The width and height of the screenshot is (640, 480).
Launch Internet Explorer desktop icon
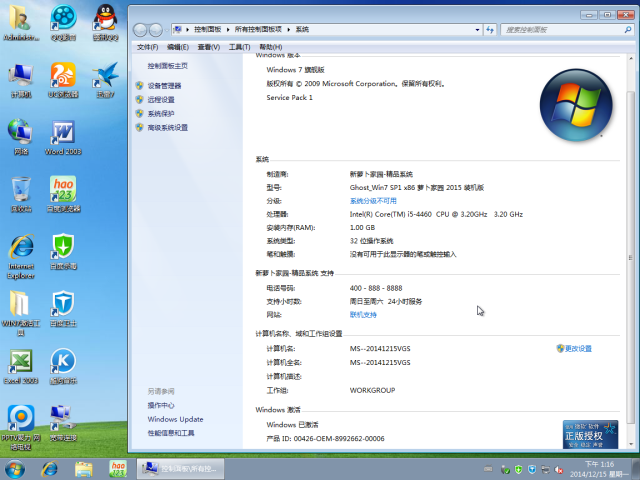[x=20, y=257]
